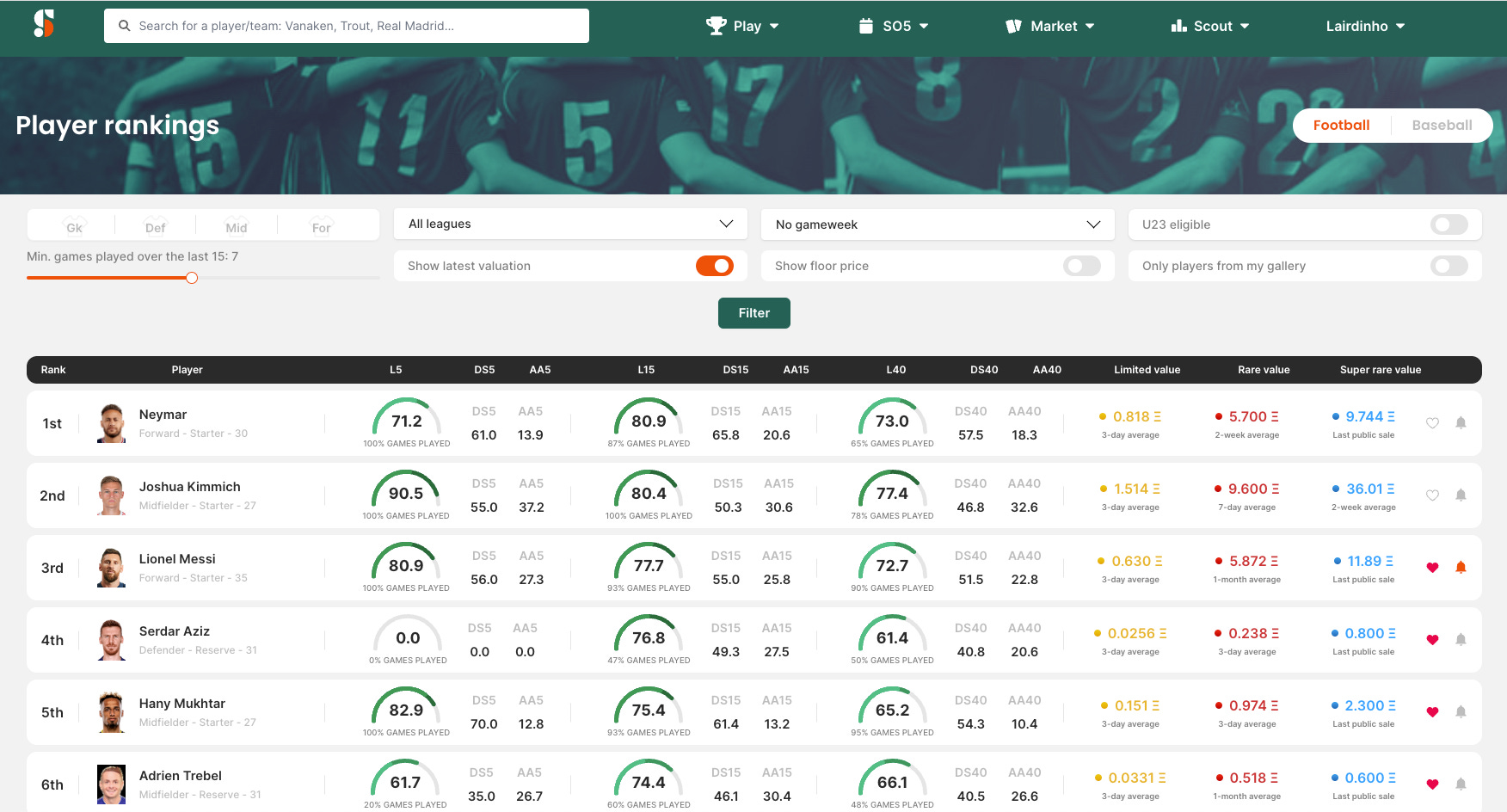Click the bell icon for Joshua Kimmich
The height and width of the screenshot is (812, 1507).
tap(1461, 495)
